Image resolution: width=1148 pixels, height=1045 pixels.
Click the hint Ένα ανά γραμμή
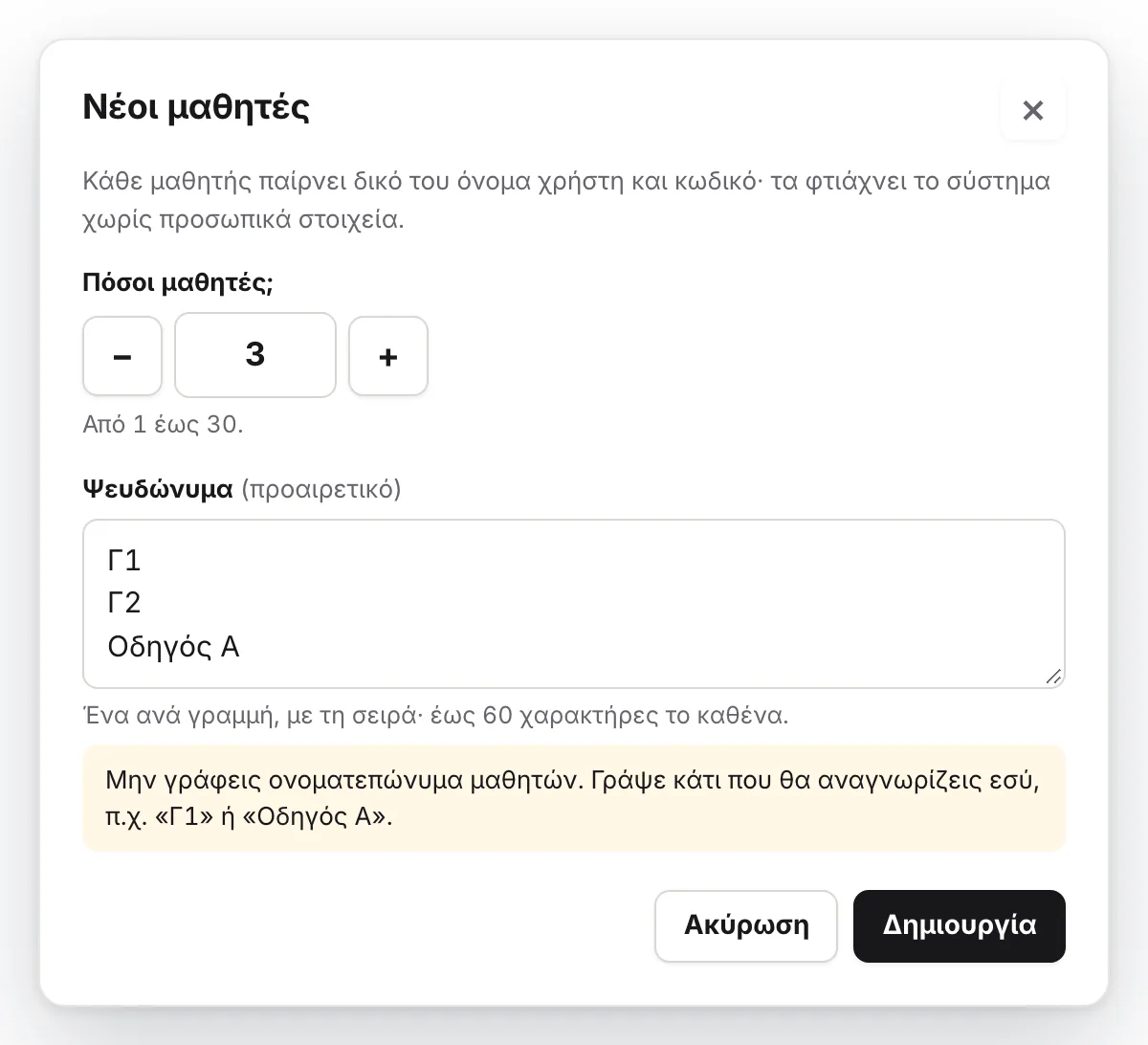point(436,716)
